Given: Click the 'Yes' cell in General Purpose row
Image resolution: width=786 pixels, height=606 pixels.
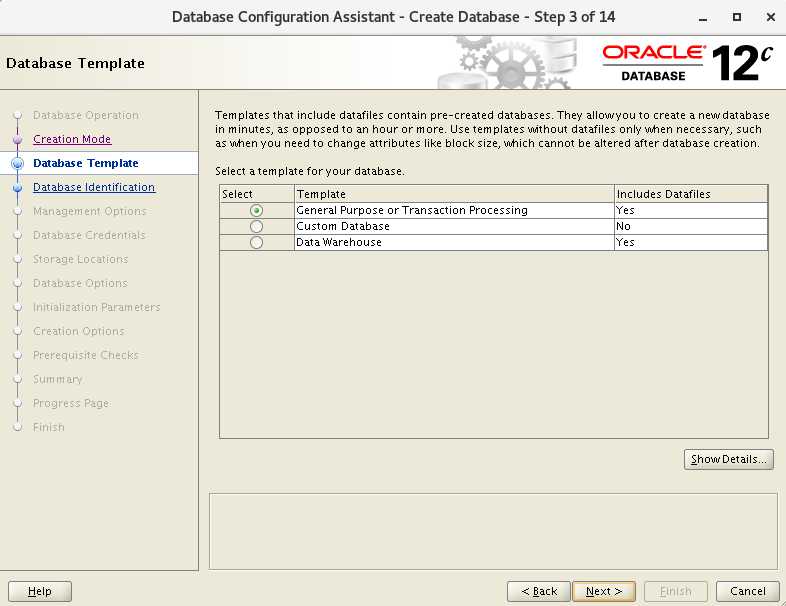Looking at the screenshot, I should click(x=691, y=210).
